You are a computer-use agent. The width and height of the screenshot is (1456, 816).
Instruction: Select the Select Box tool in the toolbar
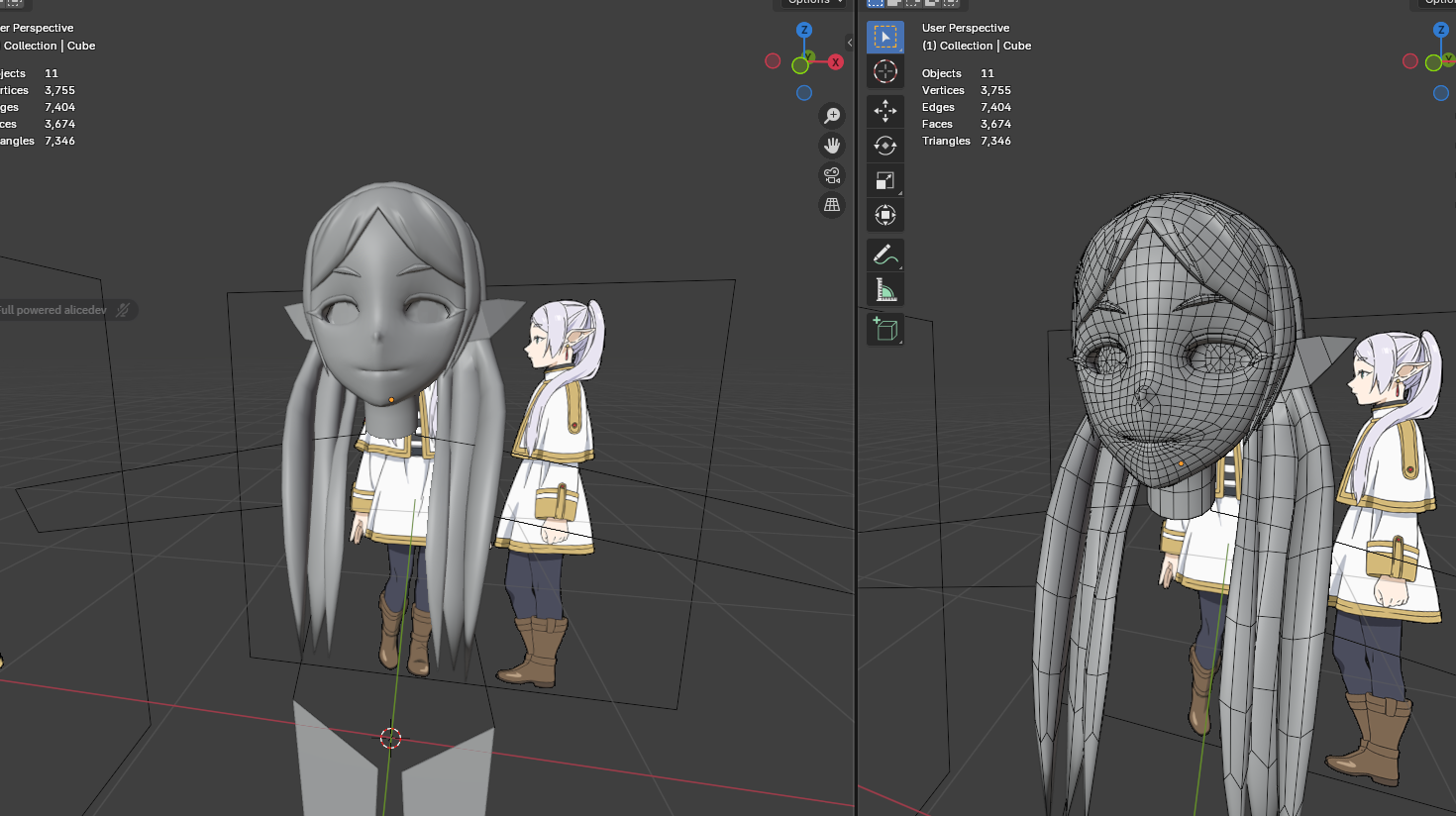pos(885,37)
